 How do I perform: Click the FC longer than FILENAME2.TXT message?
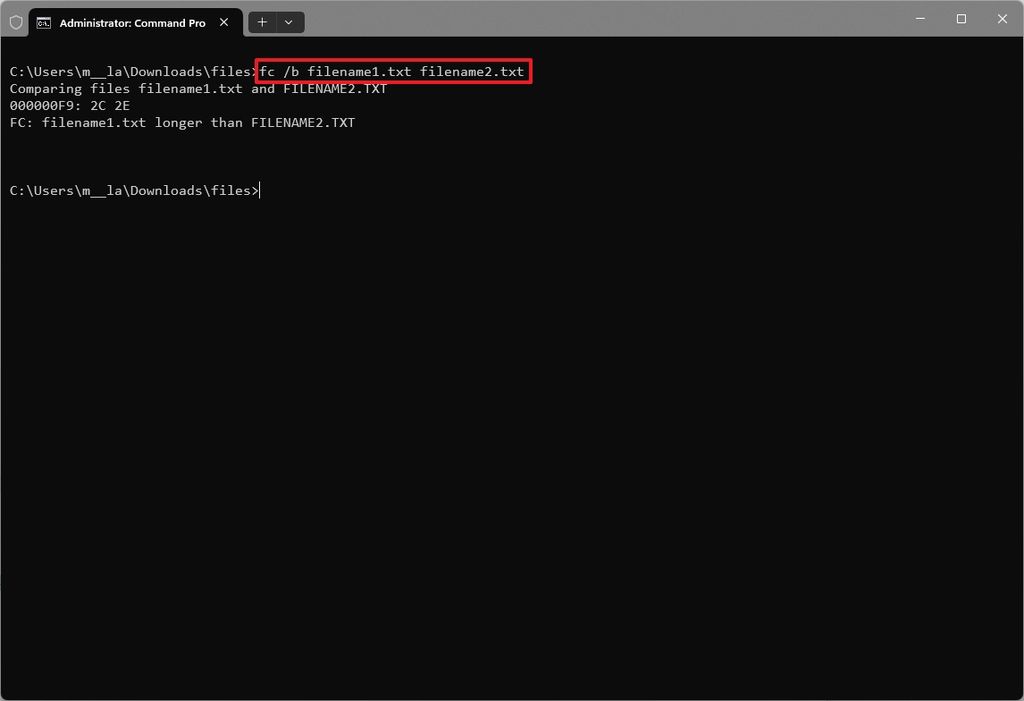click(180, 122)
